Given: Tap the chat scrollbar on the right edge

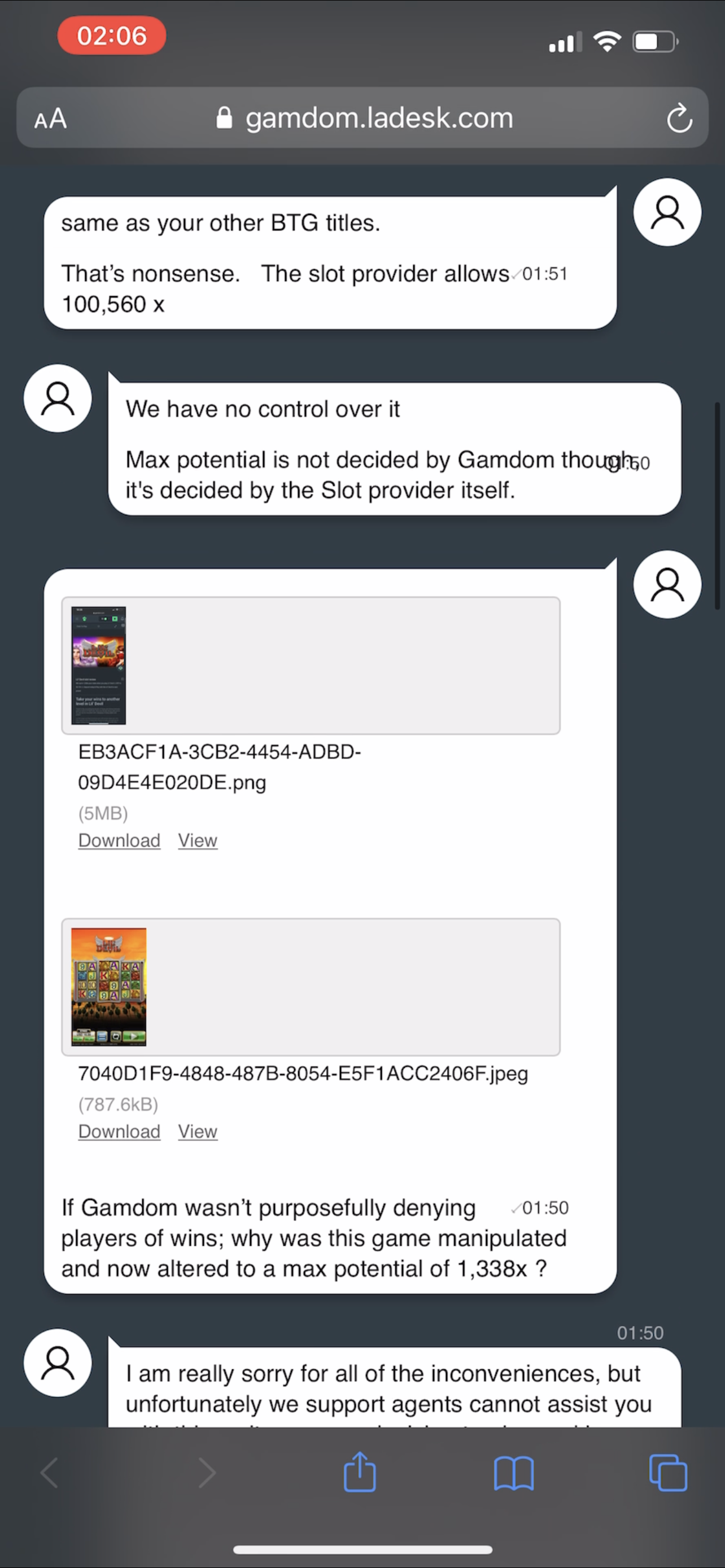Looking at the screenshot, I should pyautogui.click(x=718, y=505).
